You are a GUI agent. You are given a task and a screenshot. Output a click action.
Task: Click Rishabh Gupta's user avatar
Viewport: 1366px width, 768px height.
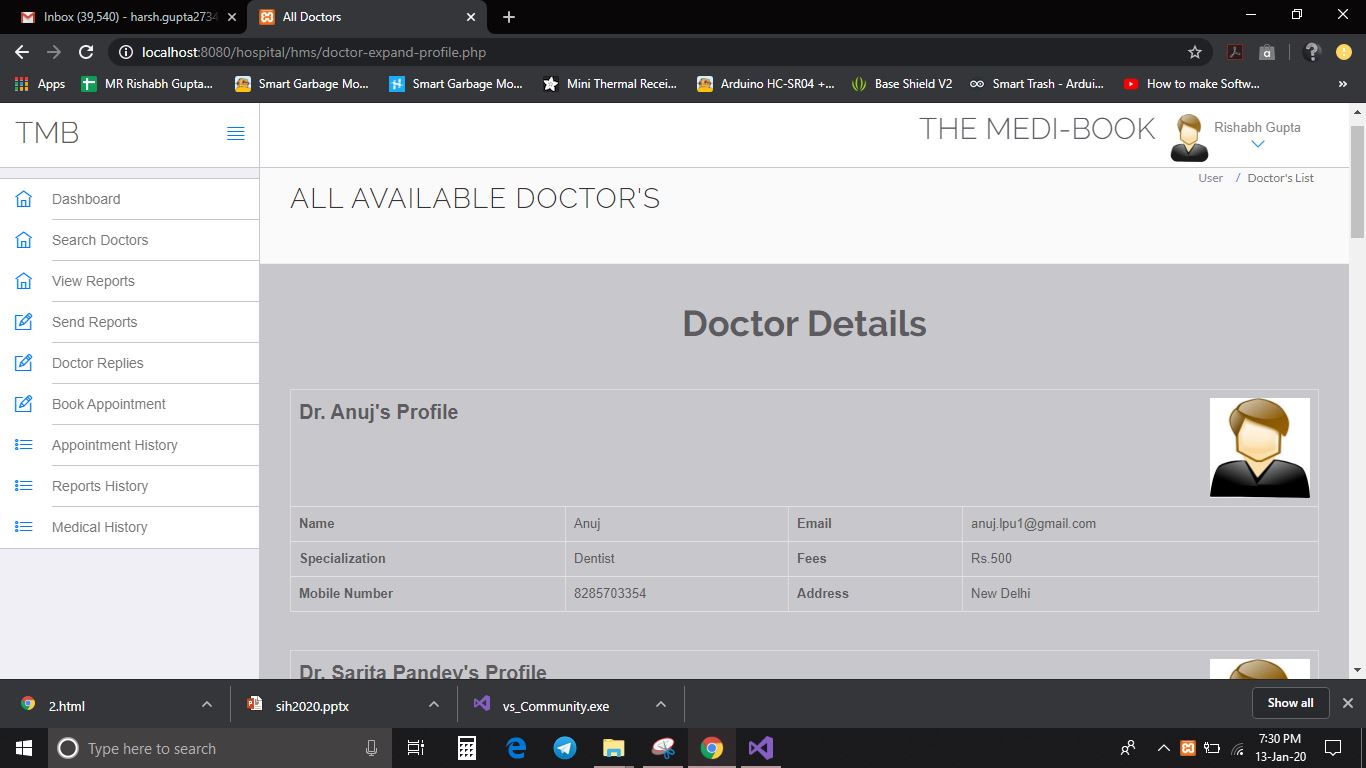[x=1188, y=138]
